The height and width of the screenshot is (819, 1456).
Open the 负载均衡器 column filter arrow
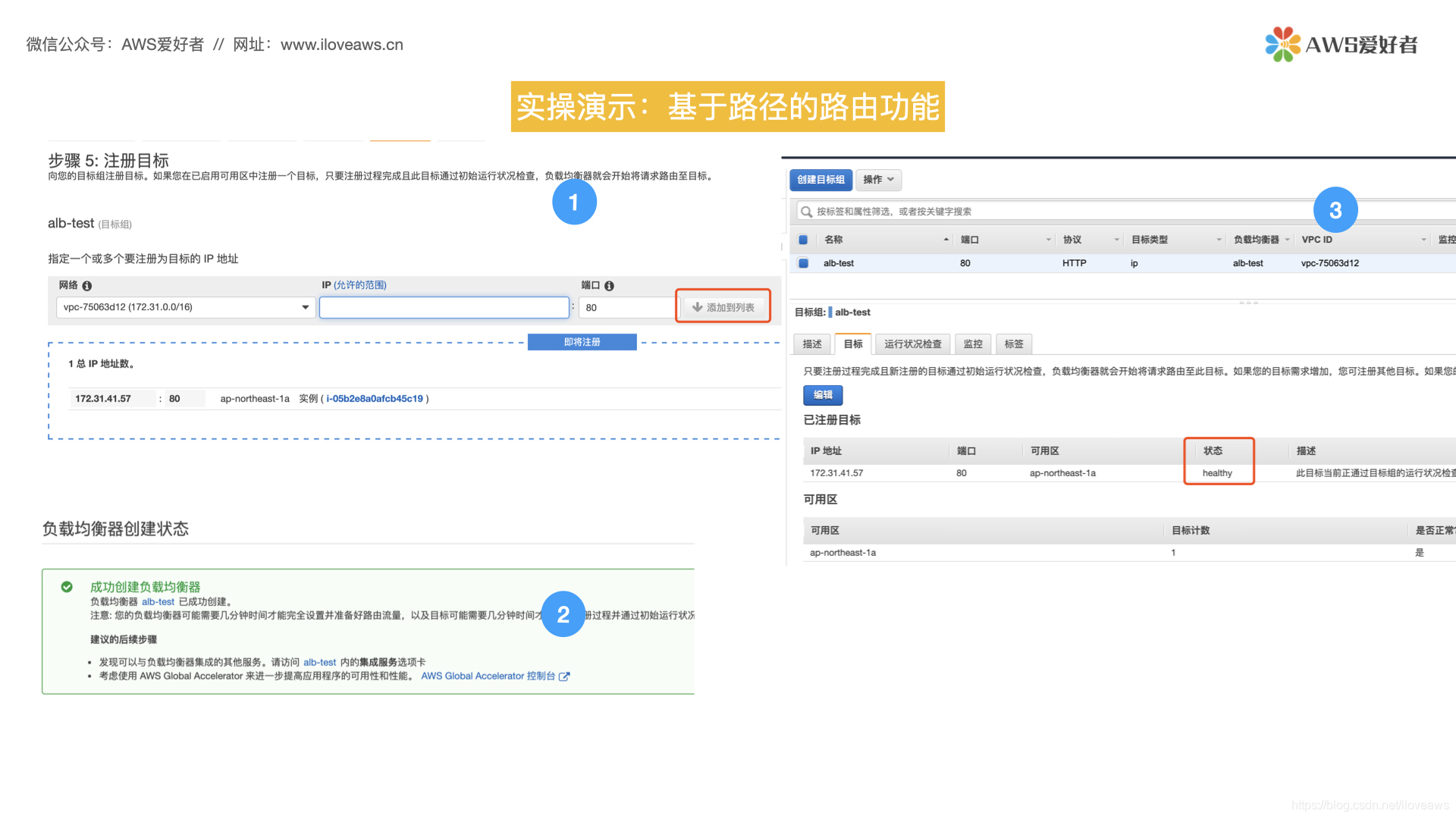pyautogui.click(x=1288, y=240)
